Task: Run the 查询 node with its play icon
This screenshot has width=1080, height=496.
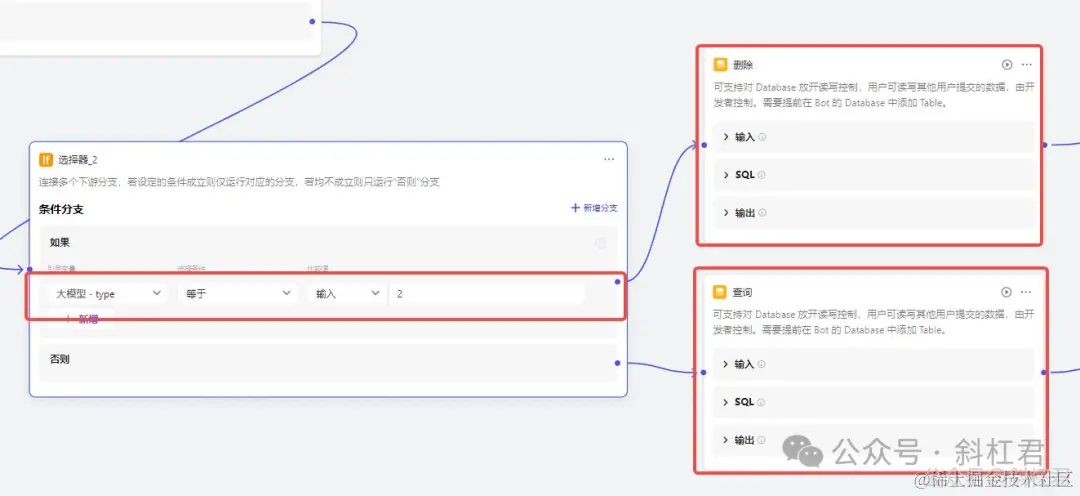Action: pos(1007,292)
